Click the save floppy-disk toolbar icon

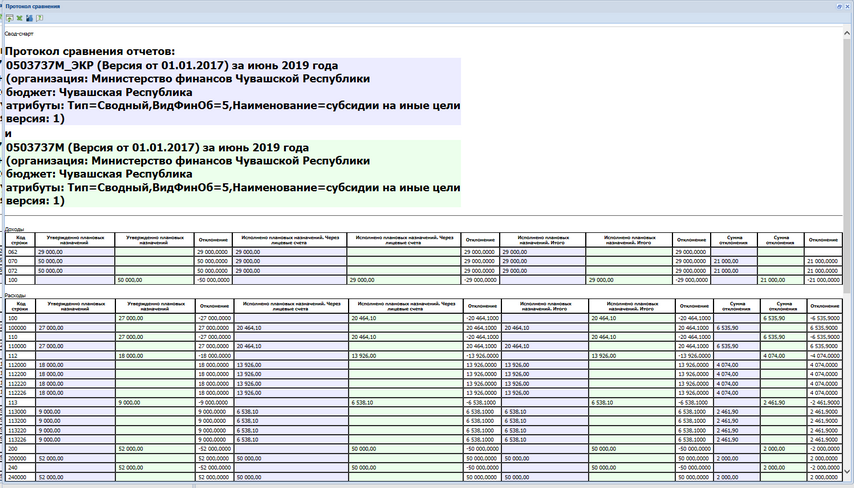pyautogui.click(x=29, y=18)
